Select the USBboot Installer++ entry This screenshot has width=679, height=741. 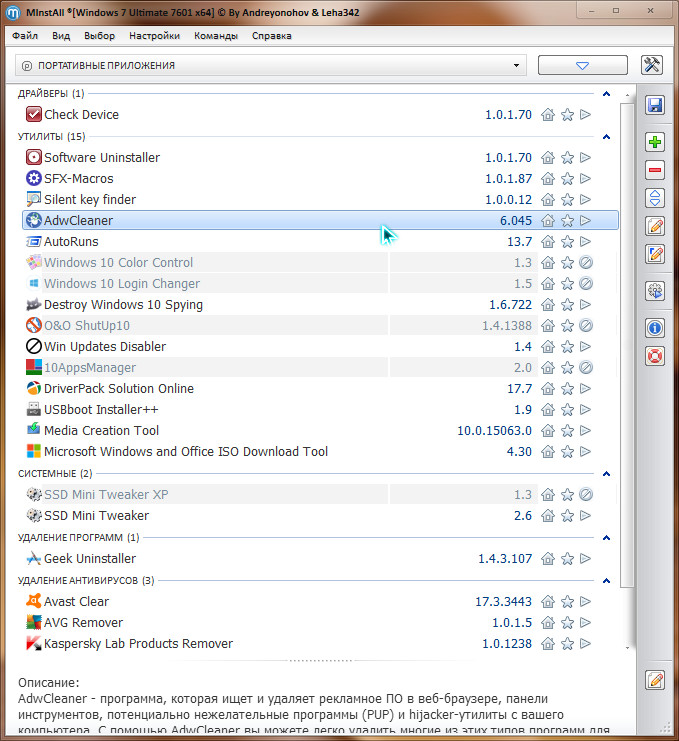[x=320, y=410]
